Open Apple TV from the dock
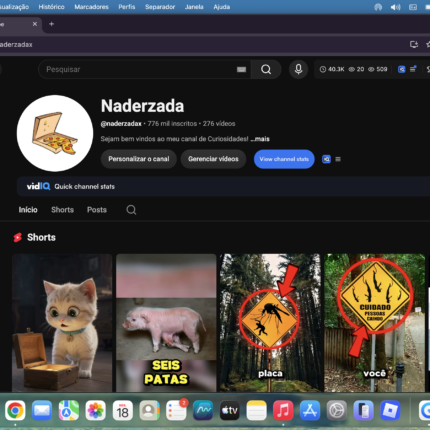430x430 pixels. point(229,410)
